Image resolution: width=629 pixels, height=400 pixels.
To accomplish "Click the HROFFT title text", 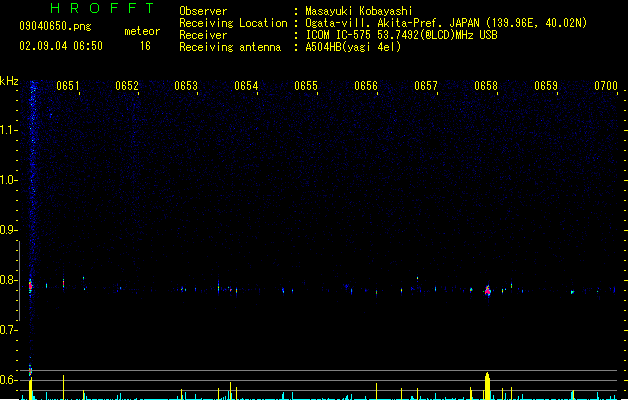I will (x=102, y=8).
